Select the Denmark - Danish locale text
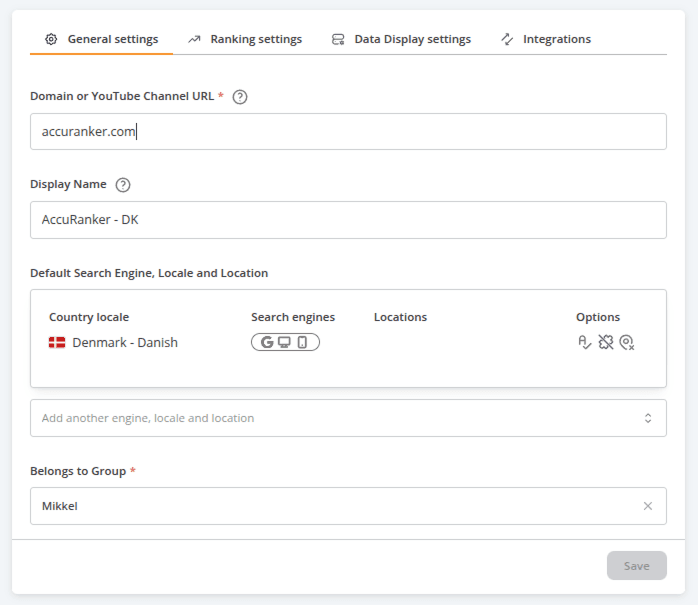 pos(125,342)
